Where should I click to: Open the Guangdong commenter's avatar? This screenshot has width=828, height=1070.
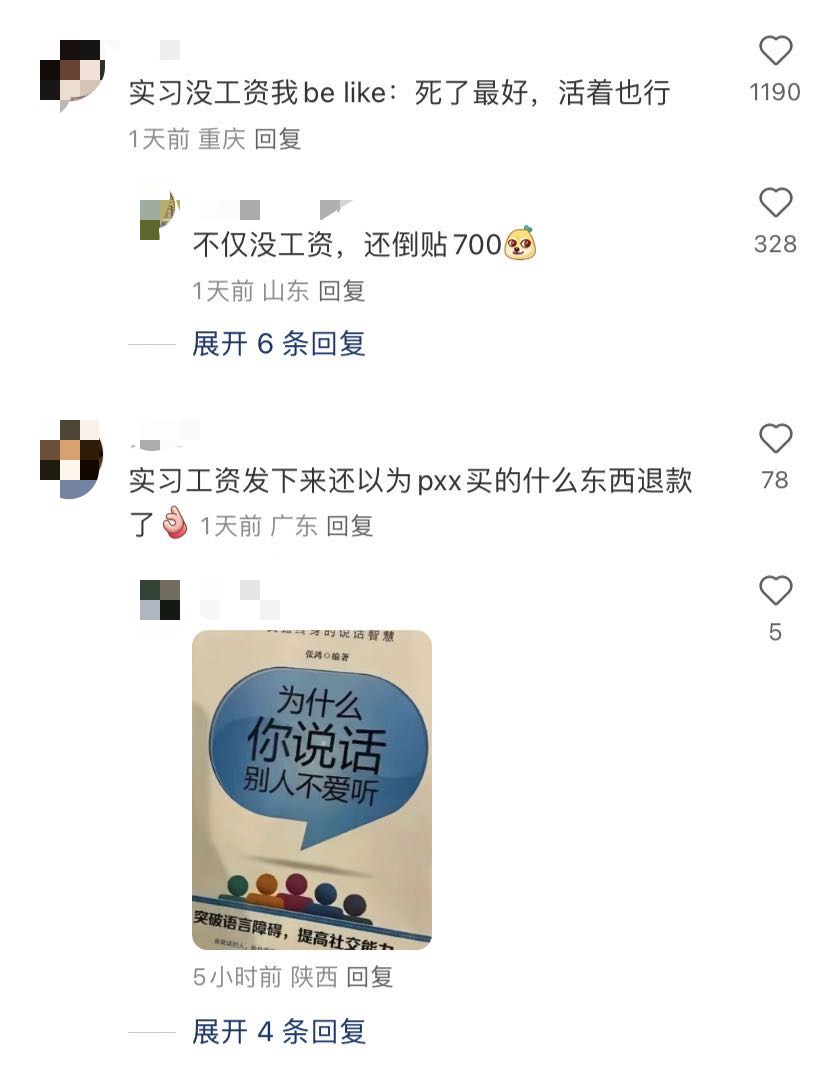(72, 459)
